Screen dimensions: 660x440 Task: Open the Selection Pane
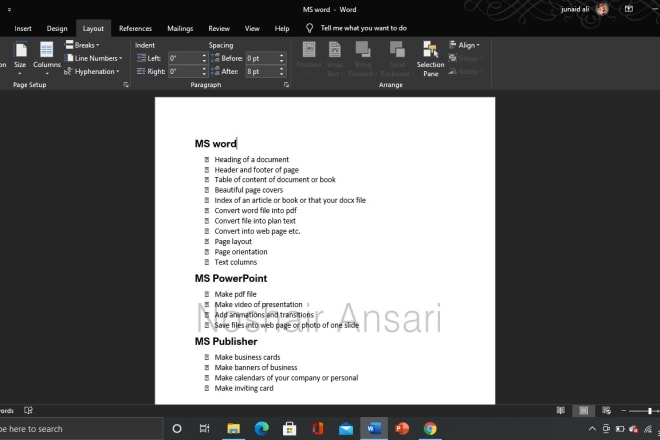430,59
